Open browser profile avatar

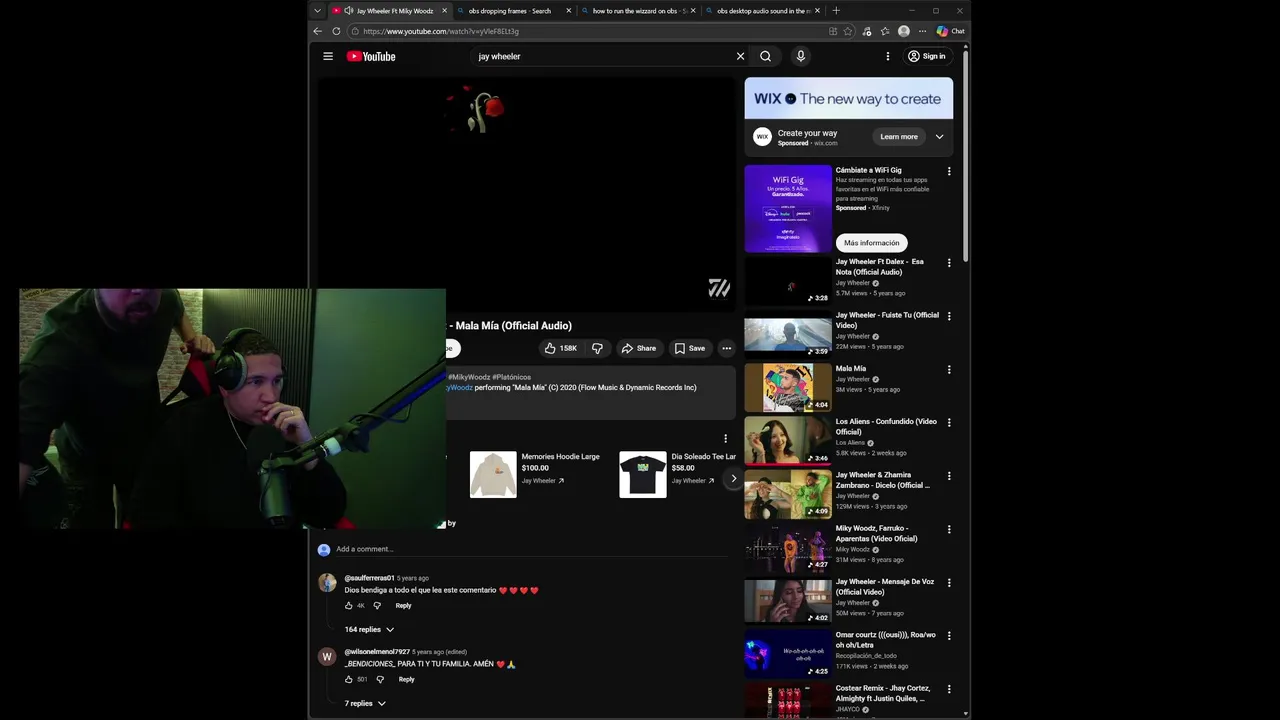coord(904,31)
